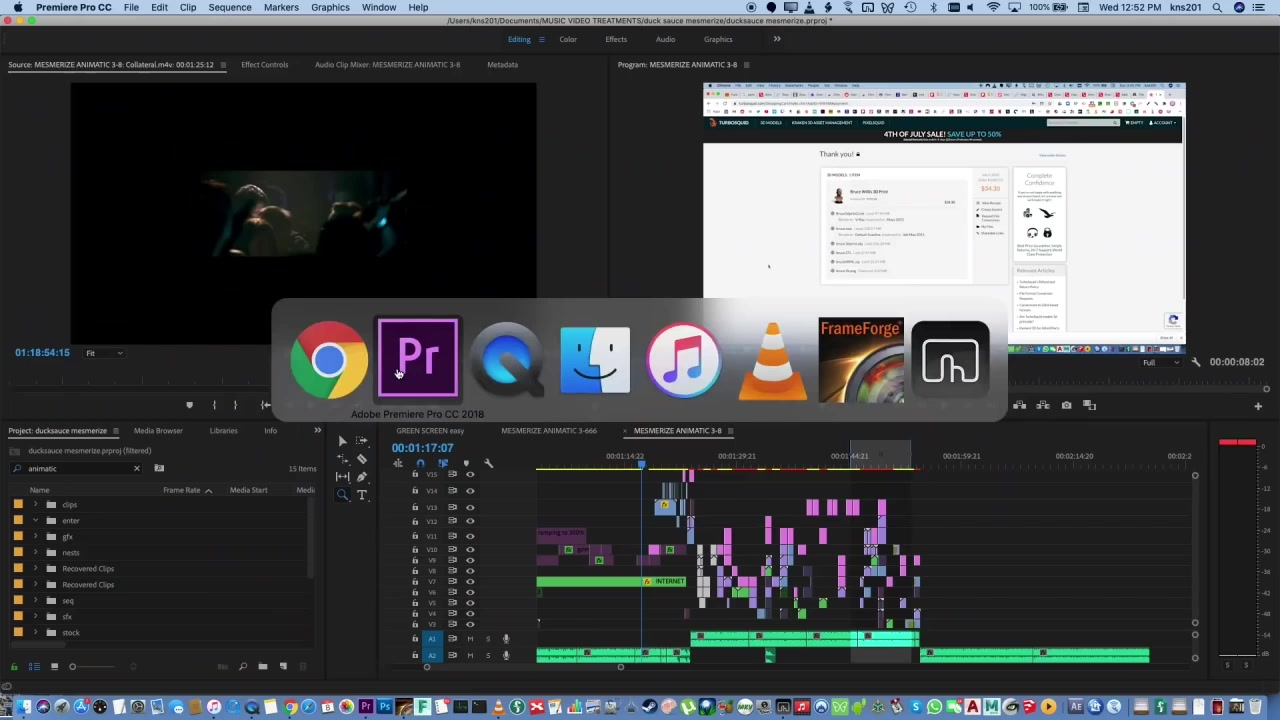Switch to Effect Controls tab
The image size is (1280, 720).
click(x=264, y=65)
